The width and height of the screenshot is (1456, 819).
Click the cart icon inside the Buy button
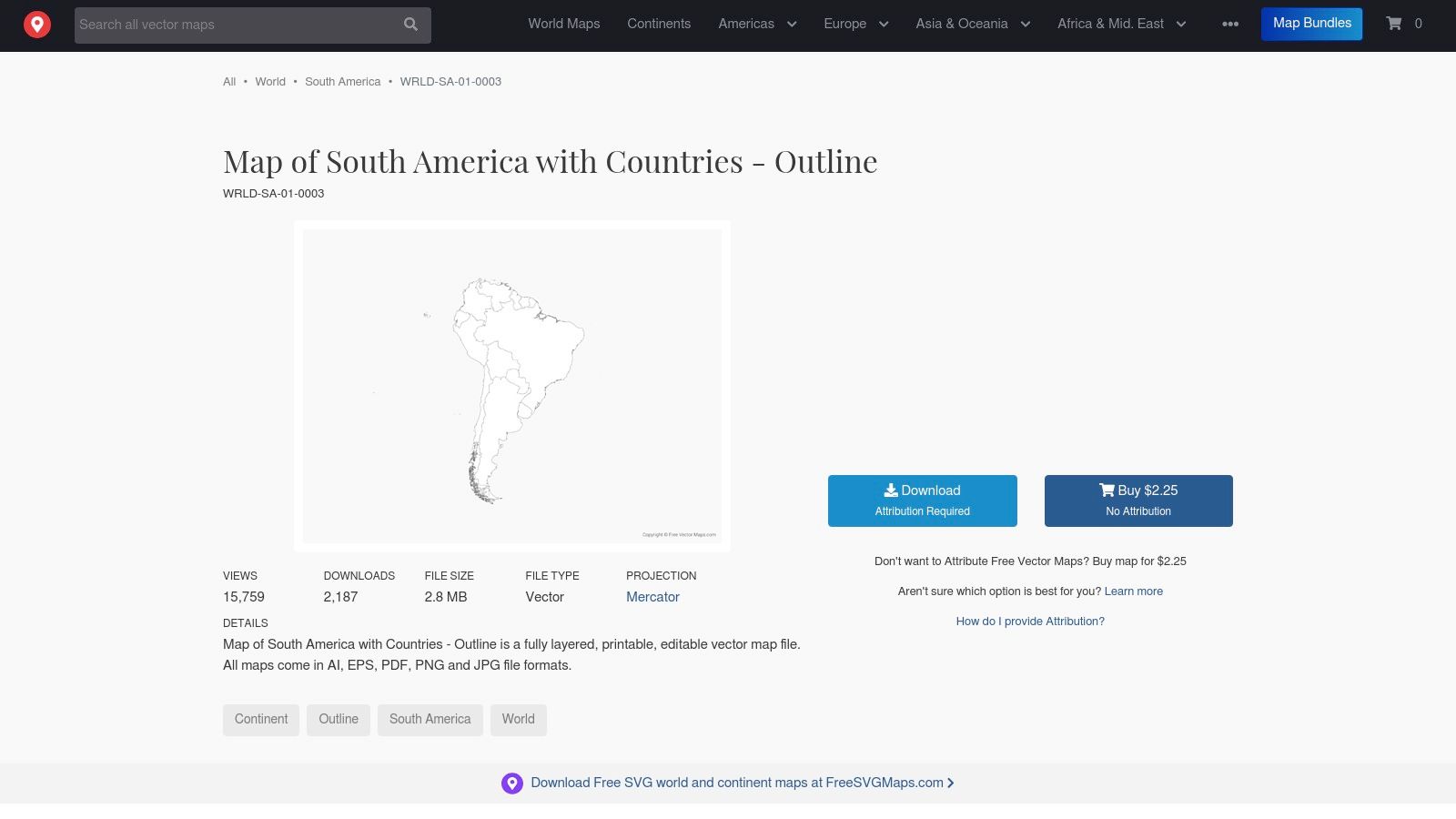tap(1109, 490)
